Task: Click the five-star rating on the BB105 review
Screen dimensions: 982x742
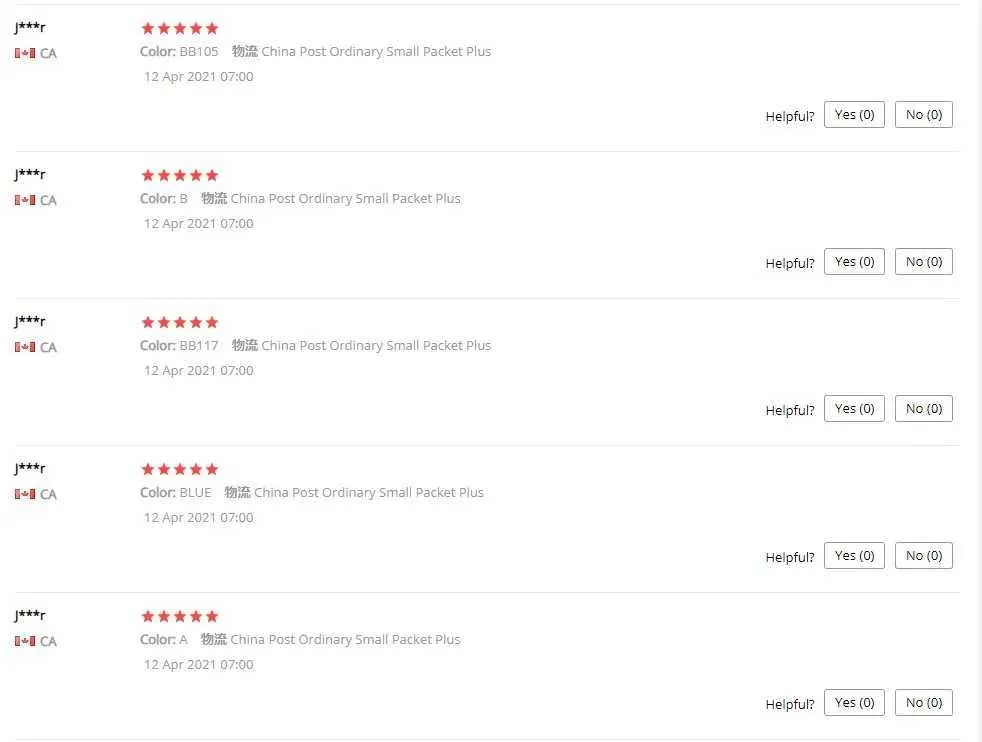Action: click(180, 28)
